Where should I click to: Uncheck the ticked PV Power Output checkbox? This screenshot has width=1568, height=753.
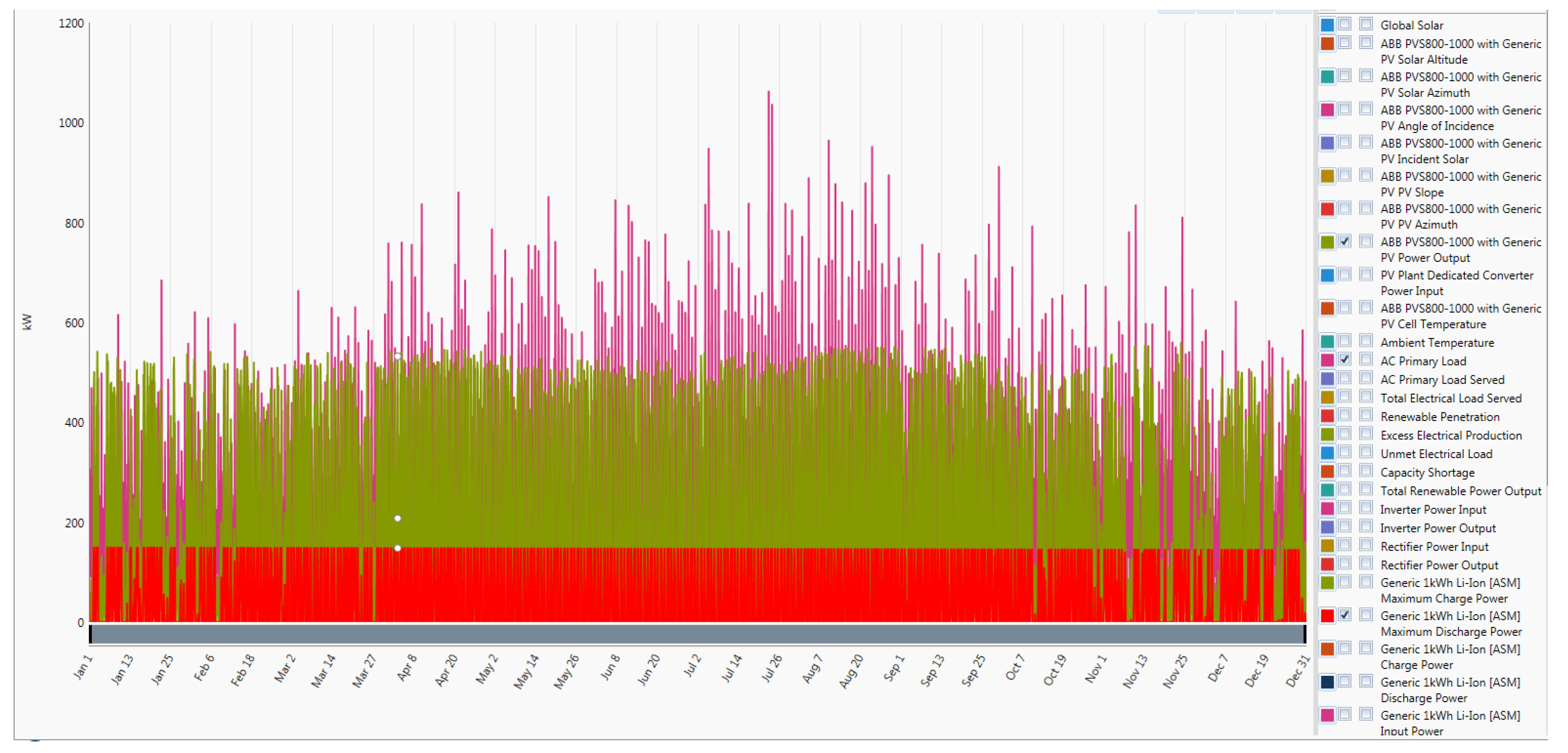point(1345,241)
